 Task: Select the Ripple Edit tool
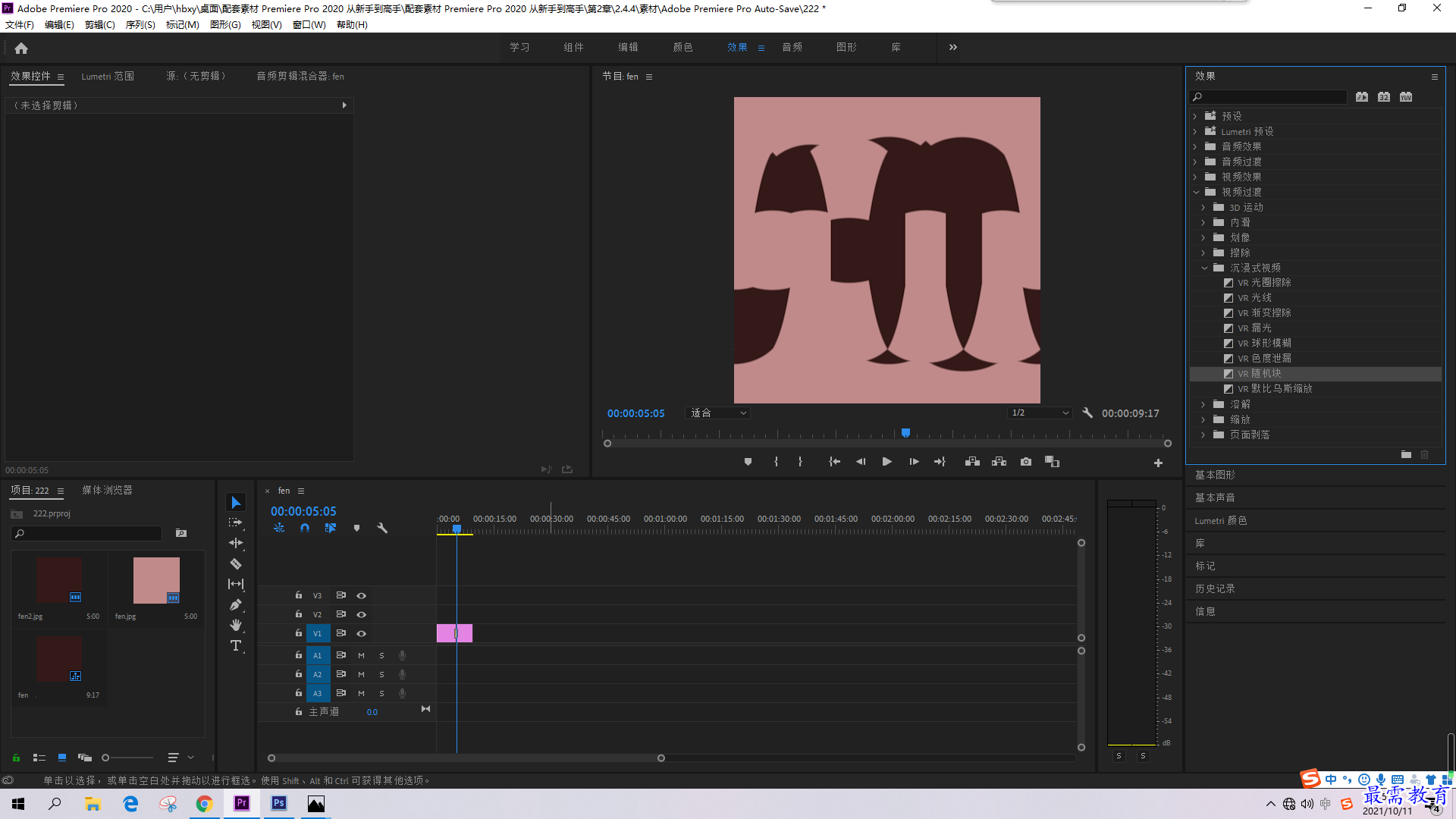(x=236, y=543)
